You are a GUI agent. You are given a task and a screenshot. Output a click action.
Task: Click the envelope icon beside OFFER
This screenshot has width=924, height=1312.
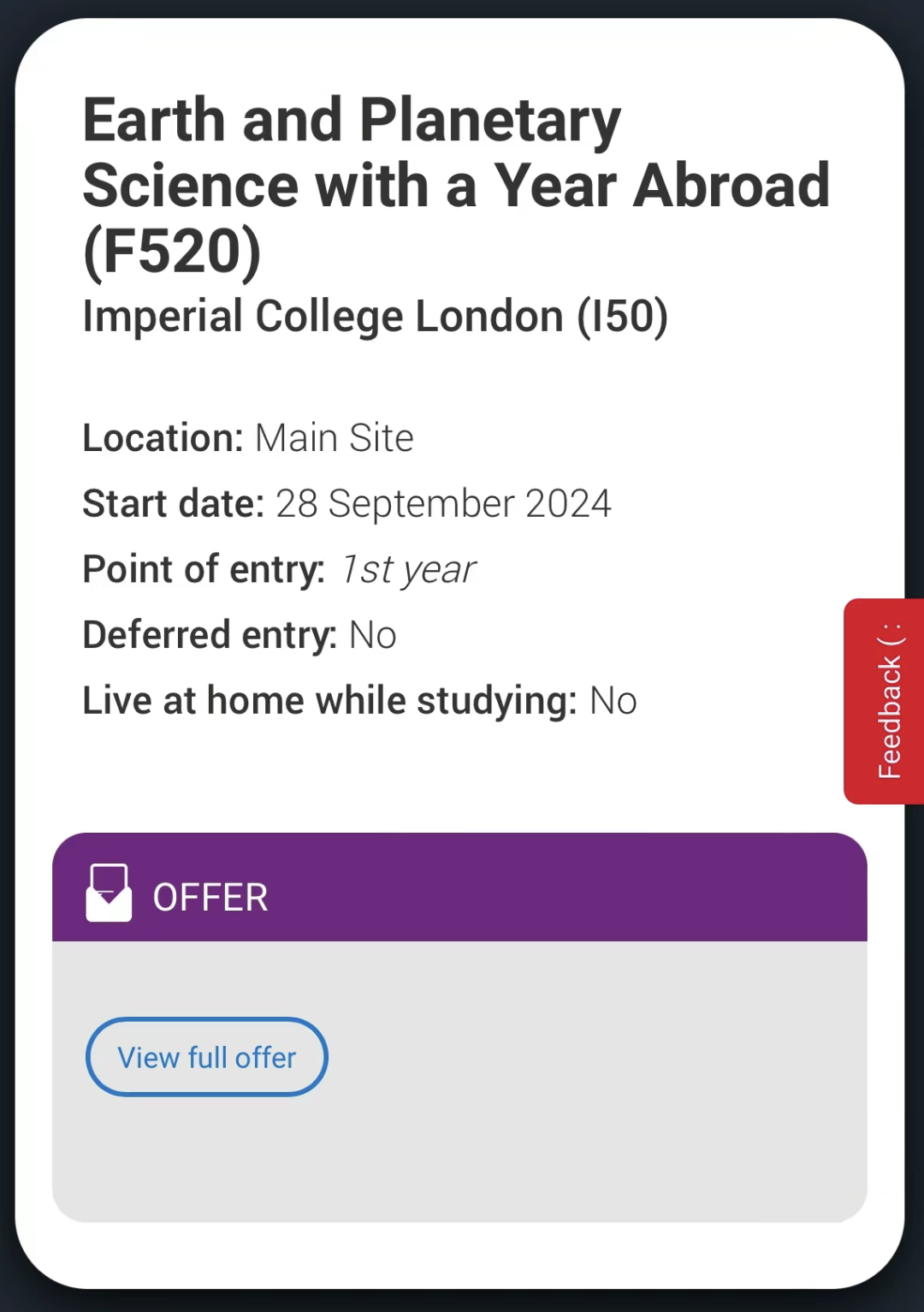click(x=109, y=893)
